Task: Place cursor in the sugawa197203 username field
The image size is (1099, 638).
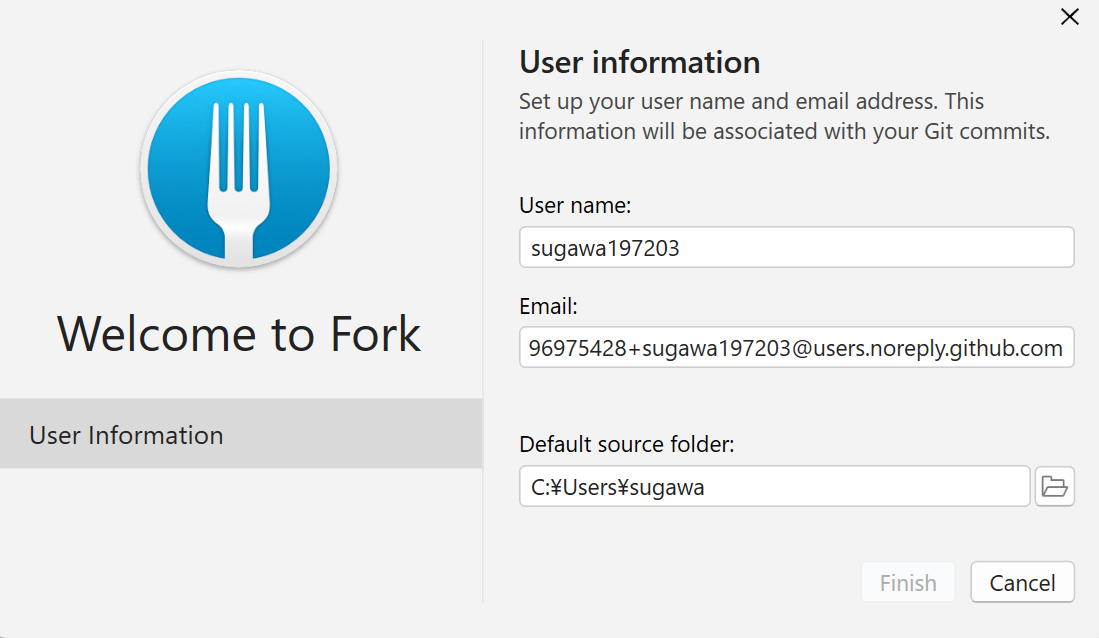Action: tap(796, 246)
